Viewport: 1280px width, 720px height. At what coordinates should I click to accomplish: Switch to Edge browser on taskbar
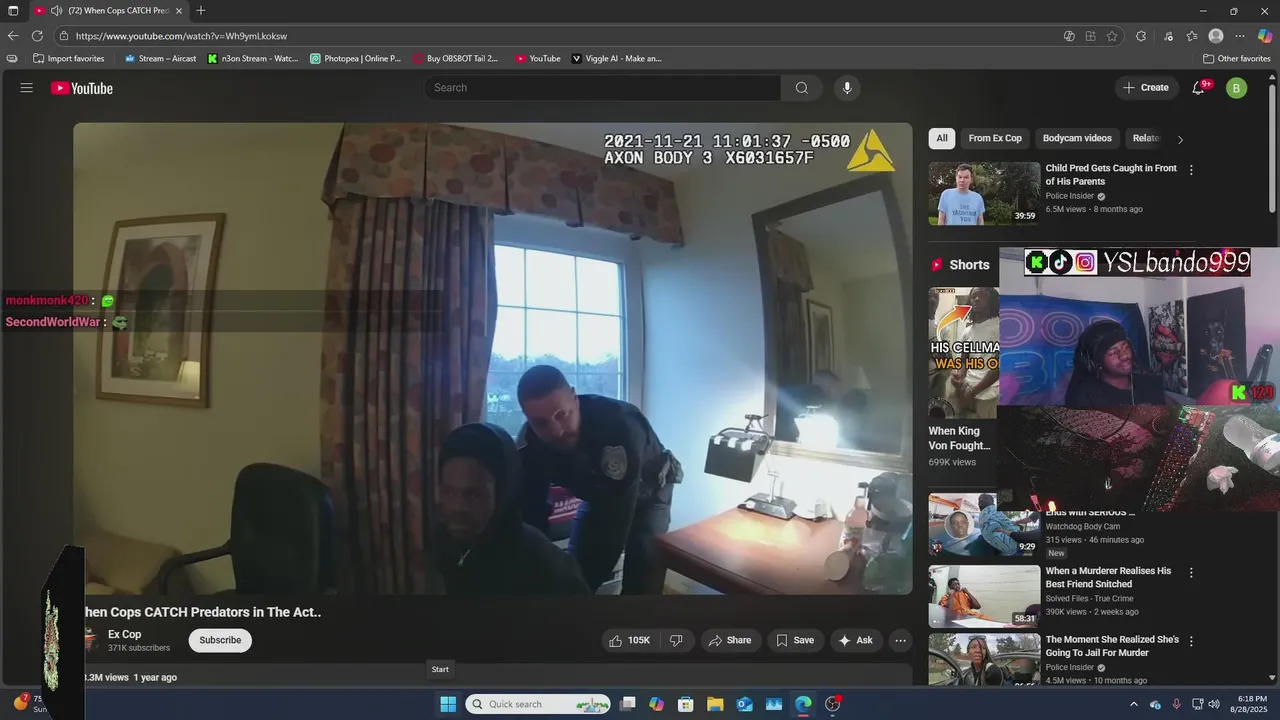803,704
